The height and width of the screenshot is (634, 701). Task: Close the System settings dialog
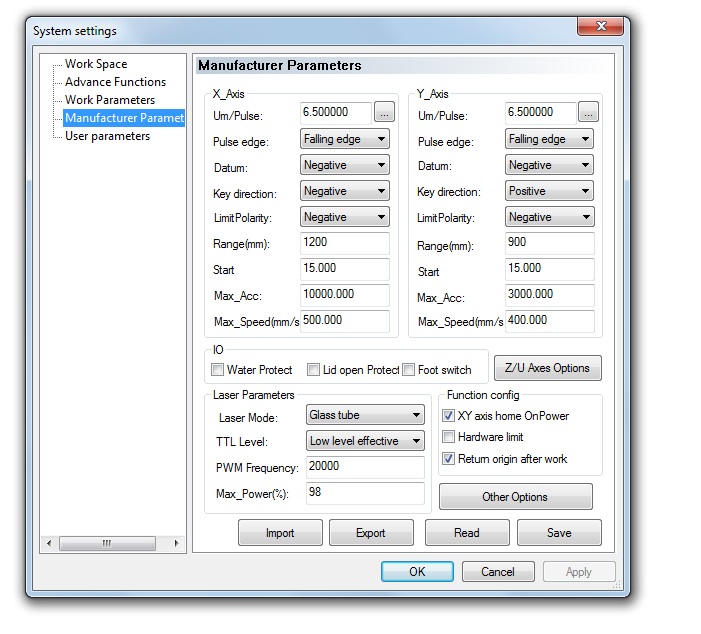(602, 27)
